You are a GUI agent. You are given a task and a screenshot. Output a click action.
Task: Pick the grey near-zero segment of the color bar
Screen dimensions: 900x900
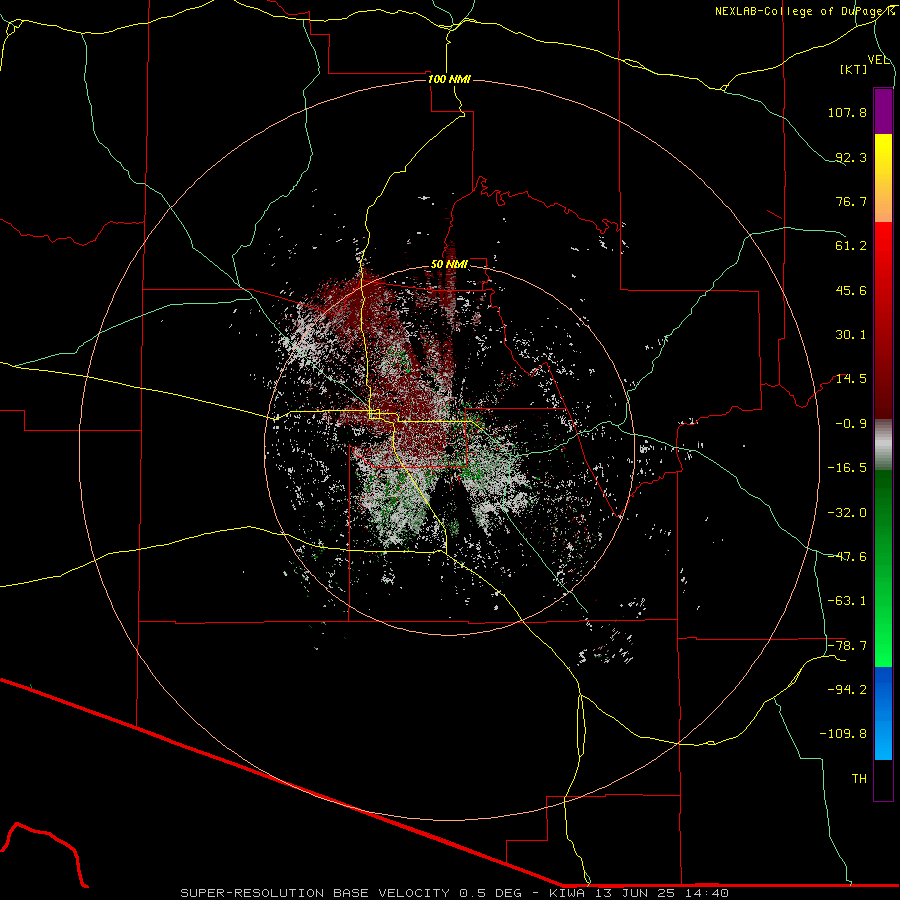click(x=883, y=445)
